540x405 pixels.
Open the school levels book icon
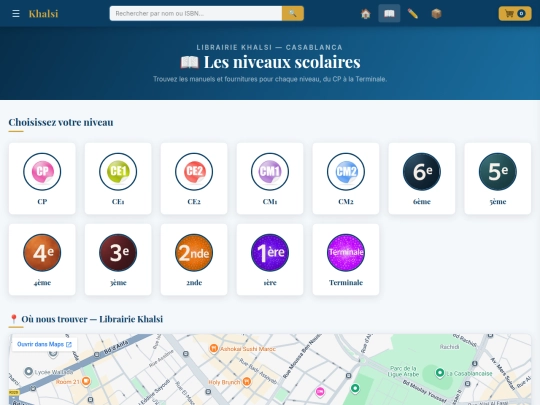click(x=389, y=14)
